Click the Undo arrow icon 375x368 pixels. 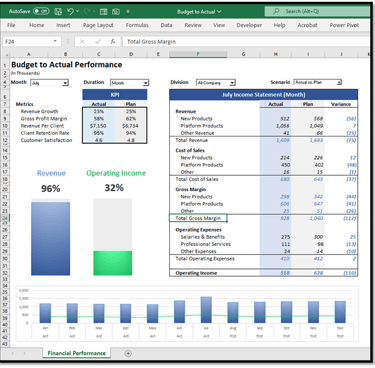pos(70,11)
